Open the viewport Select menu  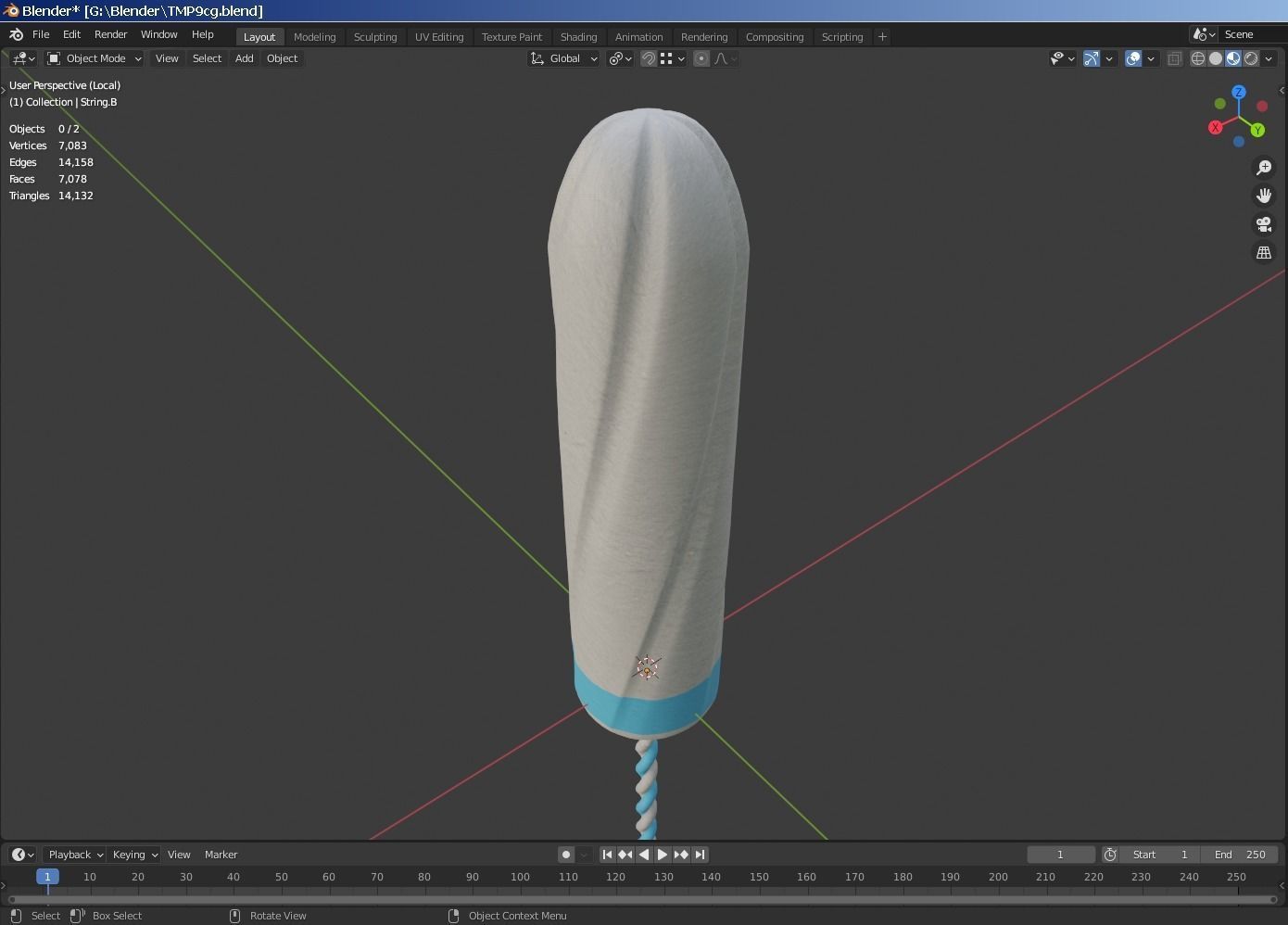pyautogui.click(x=207, y=58)
